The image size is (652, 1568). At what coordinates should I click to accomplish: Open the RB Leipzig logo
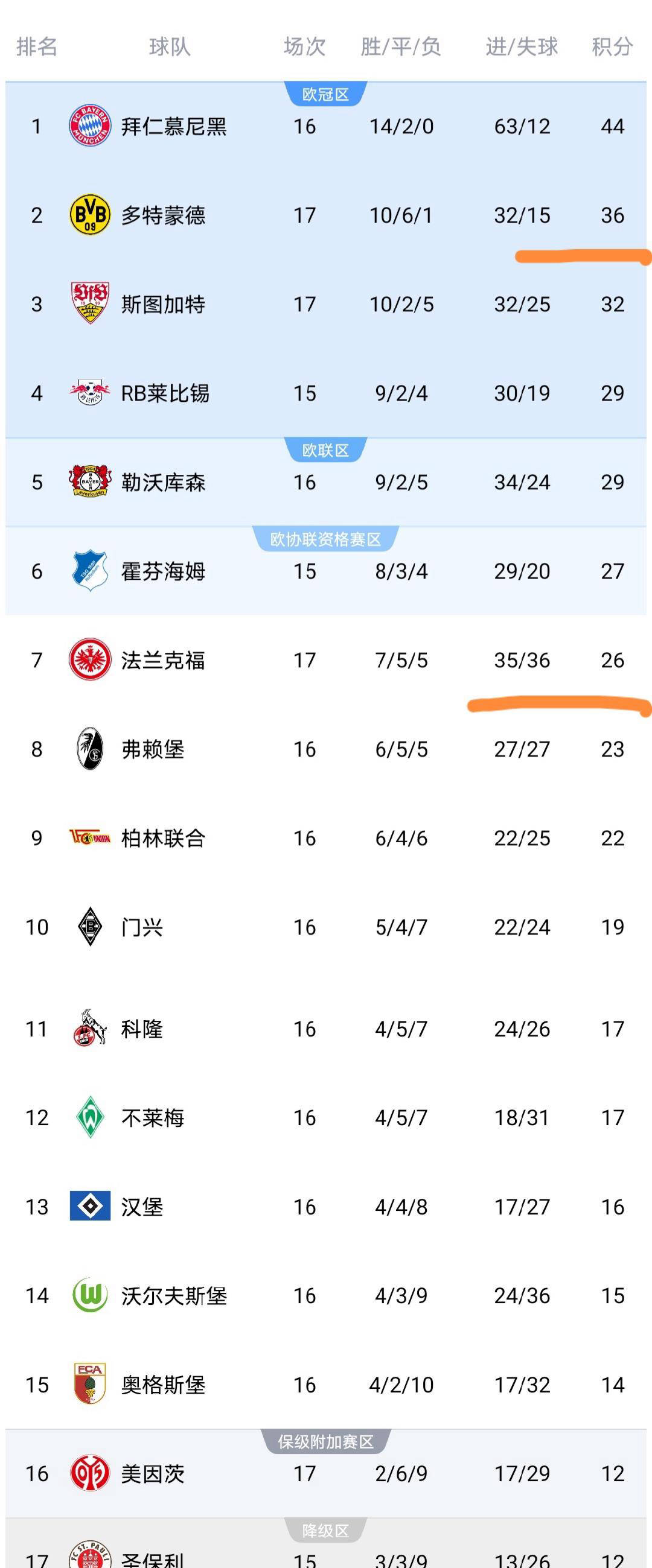tap(89, 393)
